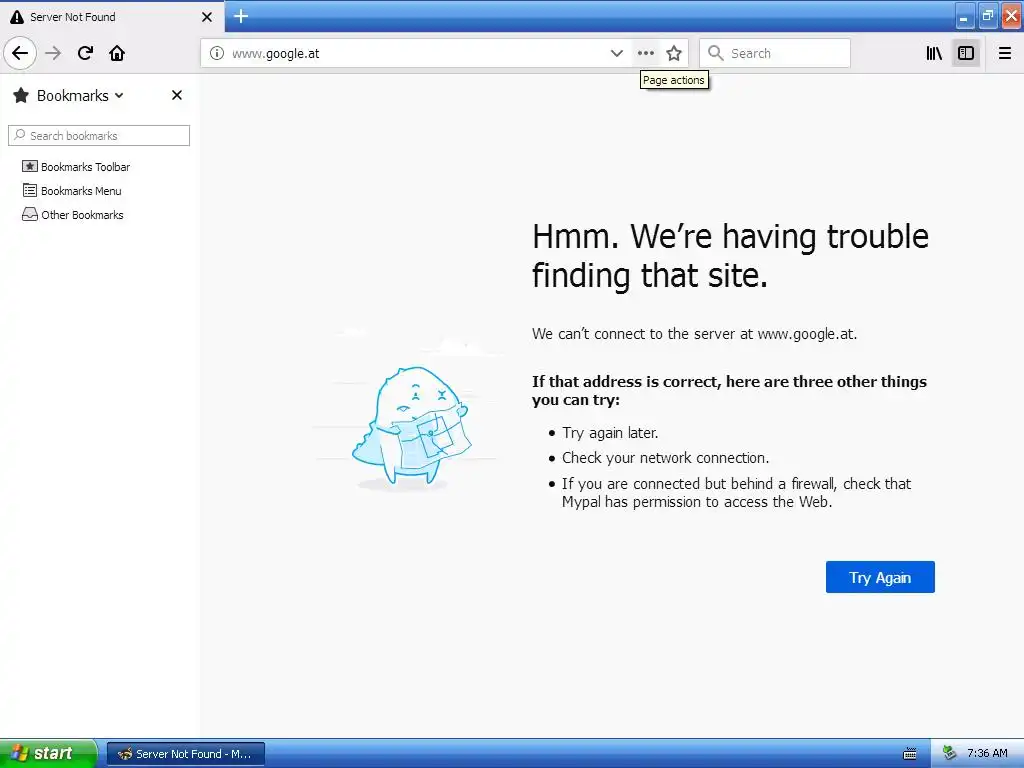Click the Try Again button
The image size is (1024, 768).
(880, 577)
